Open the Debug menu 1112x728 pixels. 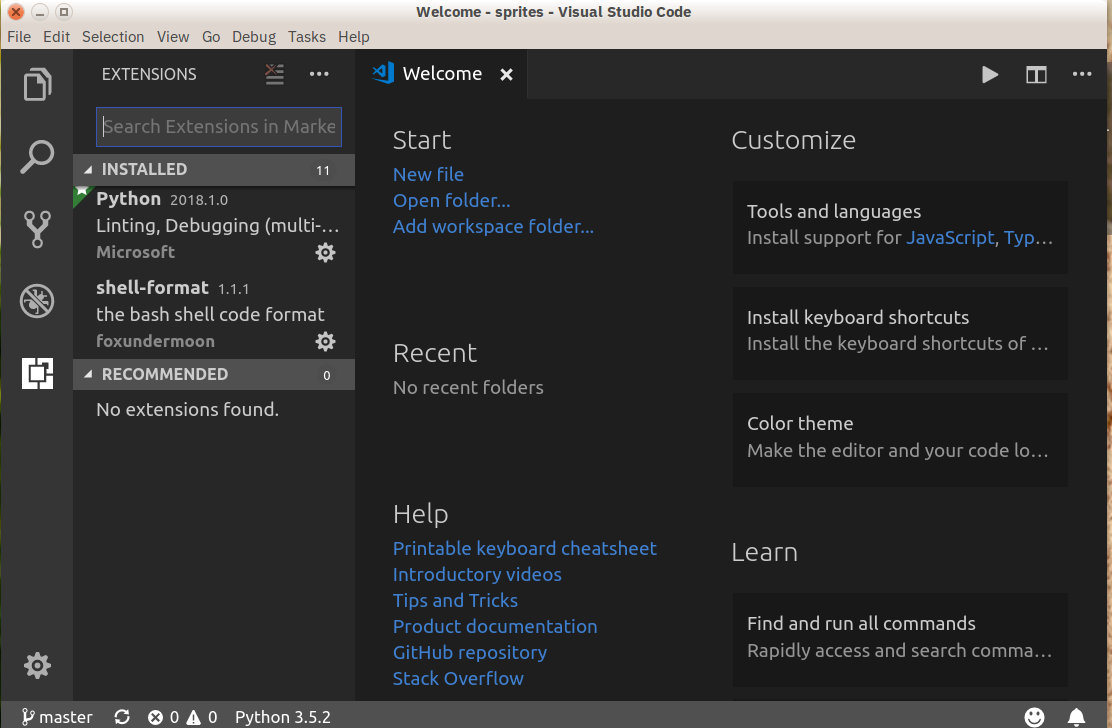click(253, 36)
